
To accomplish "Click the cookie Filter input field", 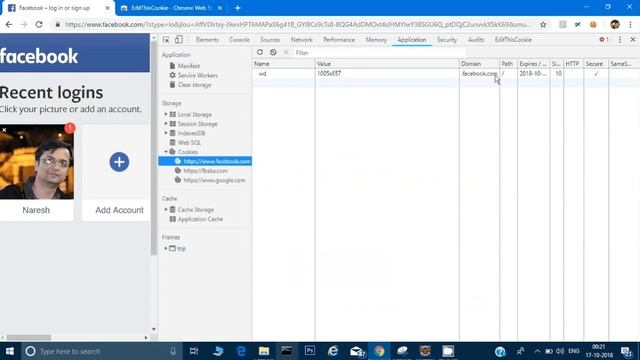I will pyautogui.click(x=380, y=53).
